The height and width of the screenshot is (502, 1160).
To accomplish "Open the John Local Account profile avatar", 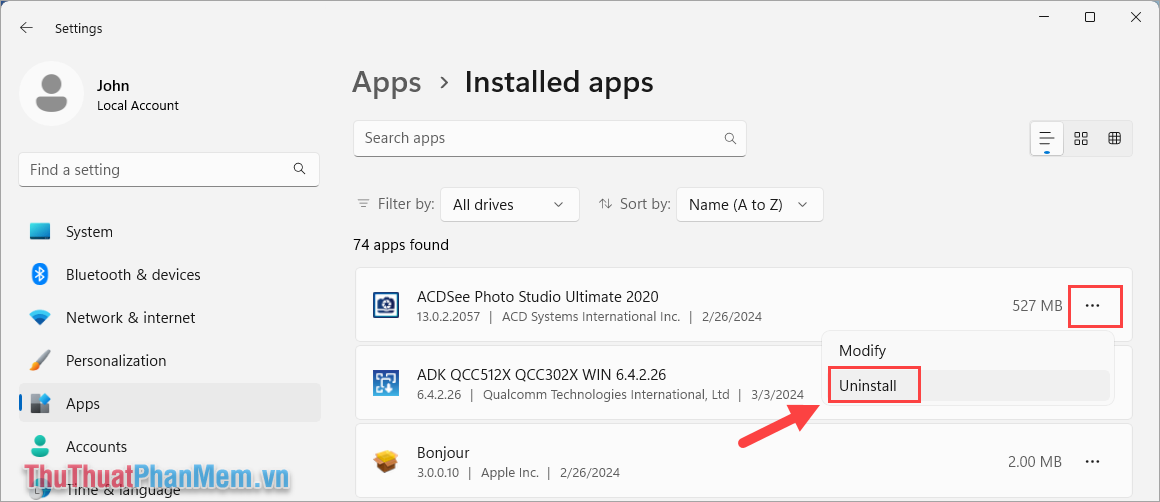I will 51,94.
